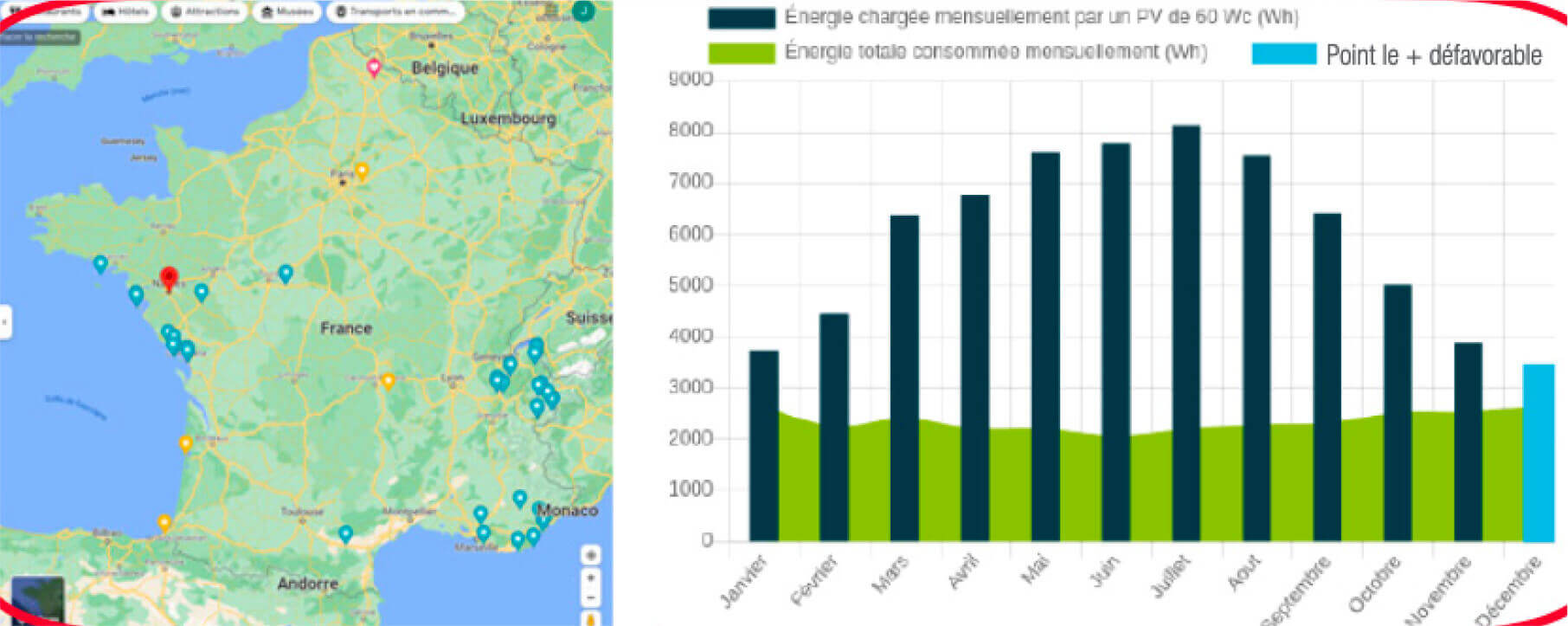
Task: Click the red location pin on Nantes
Action: pos(169,278)
